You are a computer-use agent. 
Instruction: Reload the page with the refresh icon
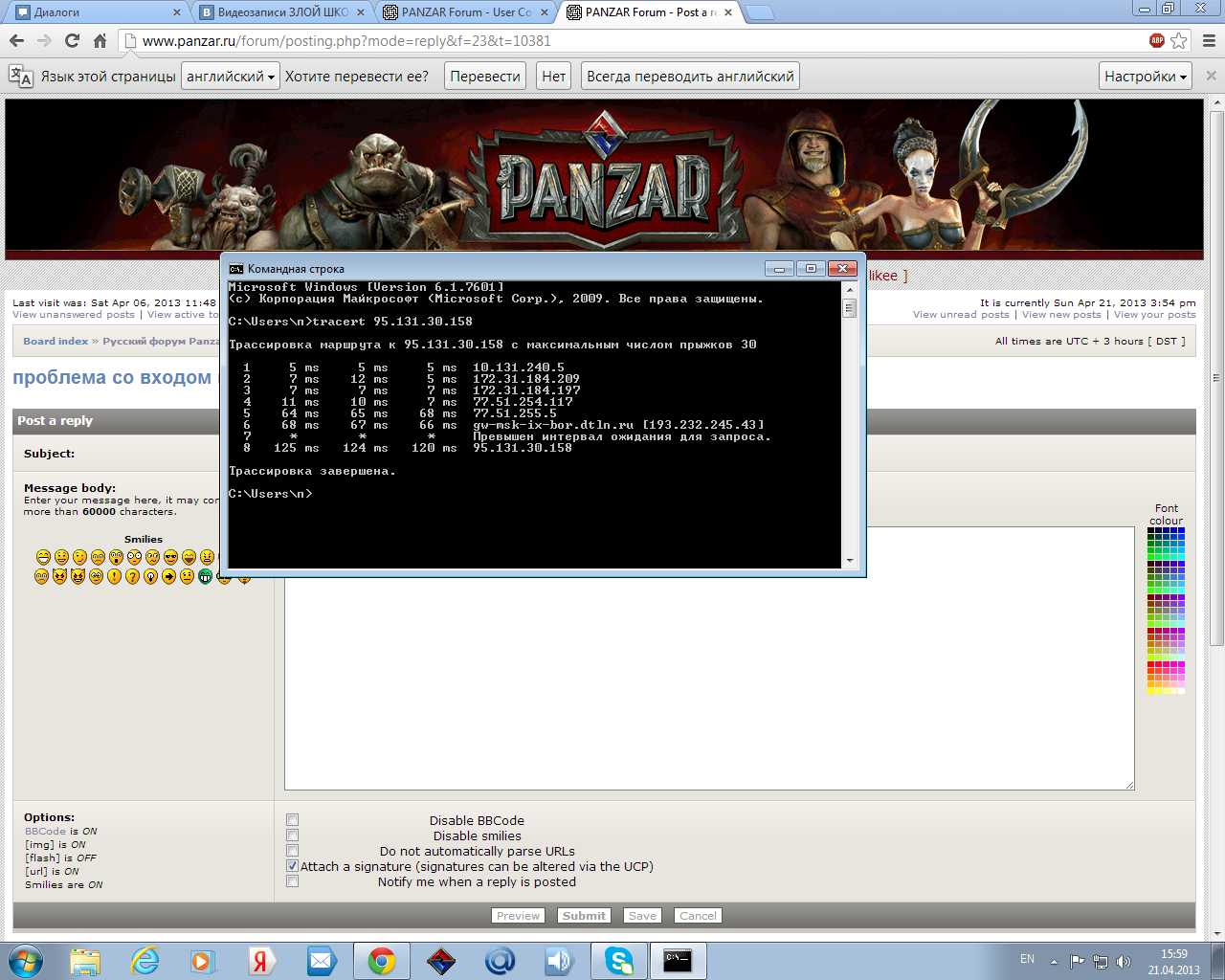[72, 41]
